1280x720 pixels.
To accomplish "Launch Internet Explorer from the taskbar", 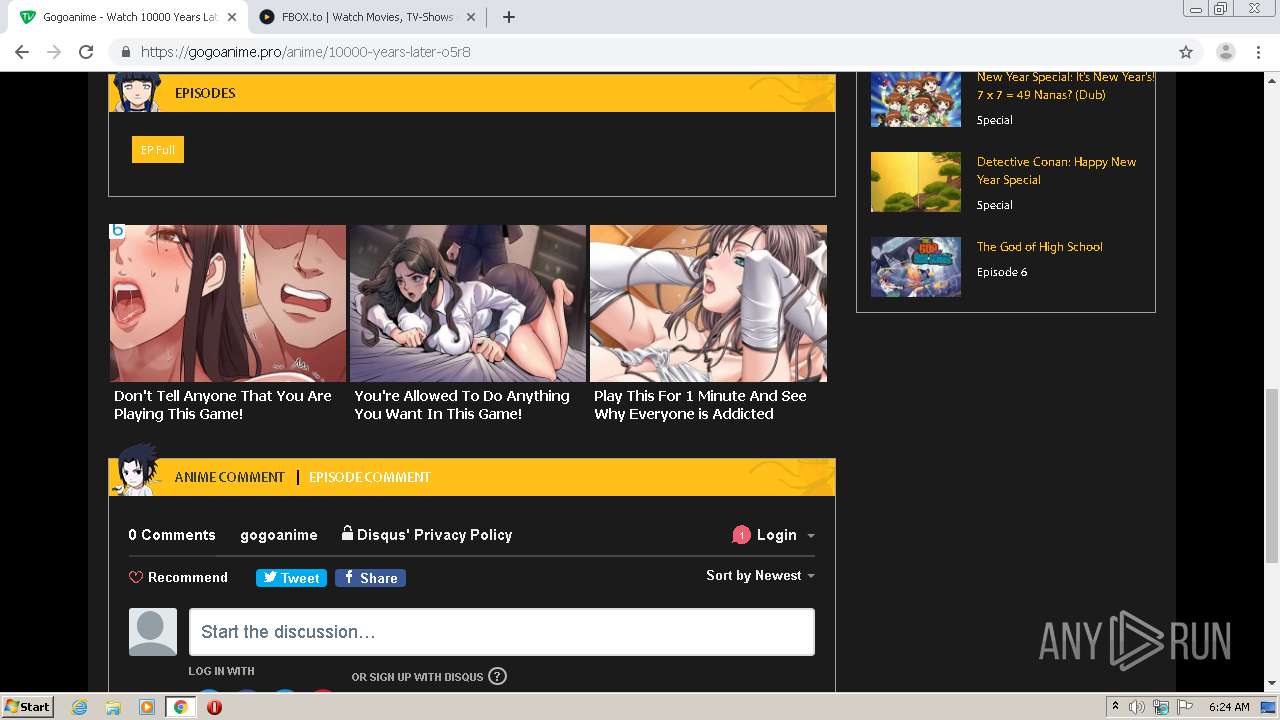I will coord(79,707).
